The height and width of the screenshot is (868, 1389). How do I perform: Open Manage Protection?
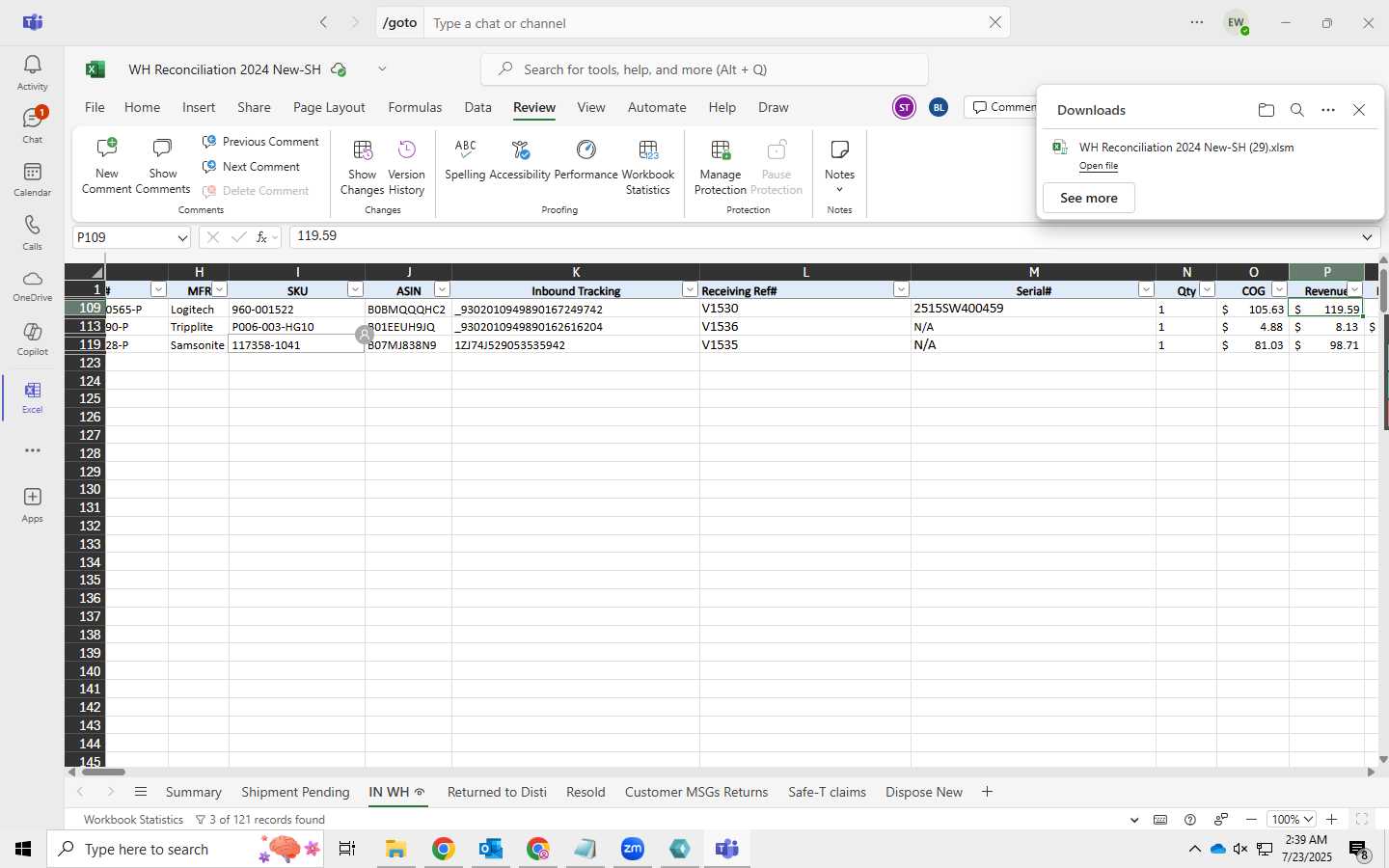(x=721, y=167)
